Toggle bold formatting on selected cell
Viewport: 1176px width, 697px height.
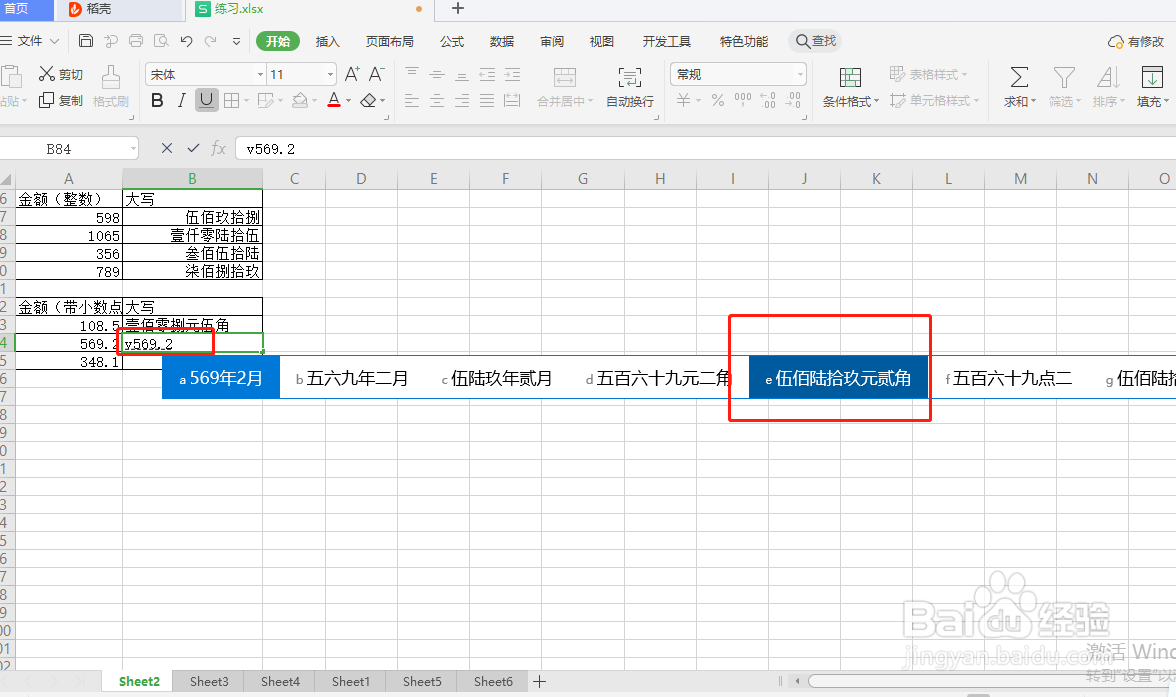157,100
